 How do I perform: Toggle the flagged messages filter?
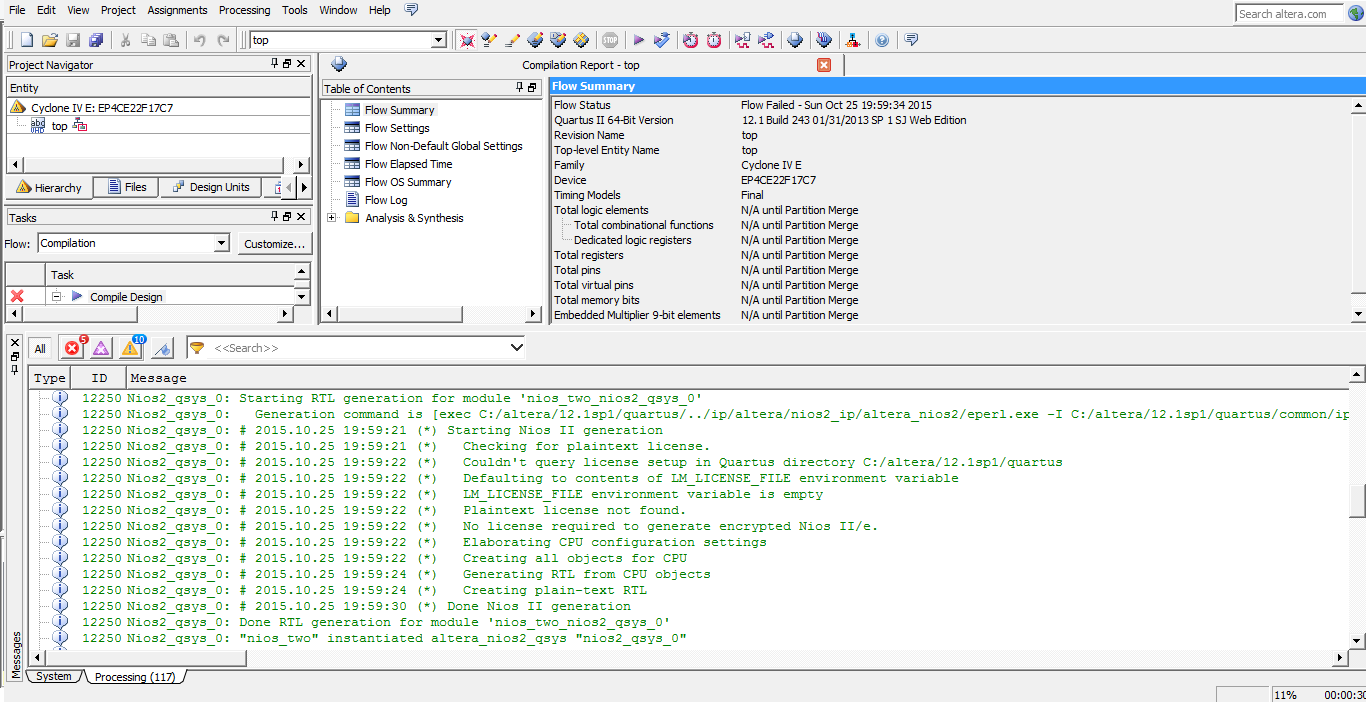163,348
